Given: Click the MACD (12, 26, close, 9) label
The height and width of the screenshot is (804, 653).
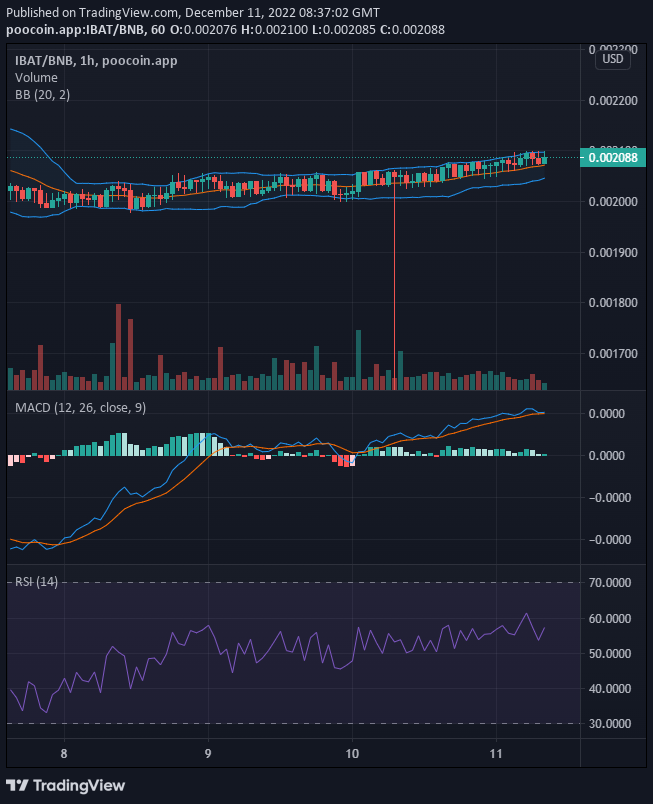Looking at the screenshot, I should pos(80,408).
